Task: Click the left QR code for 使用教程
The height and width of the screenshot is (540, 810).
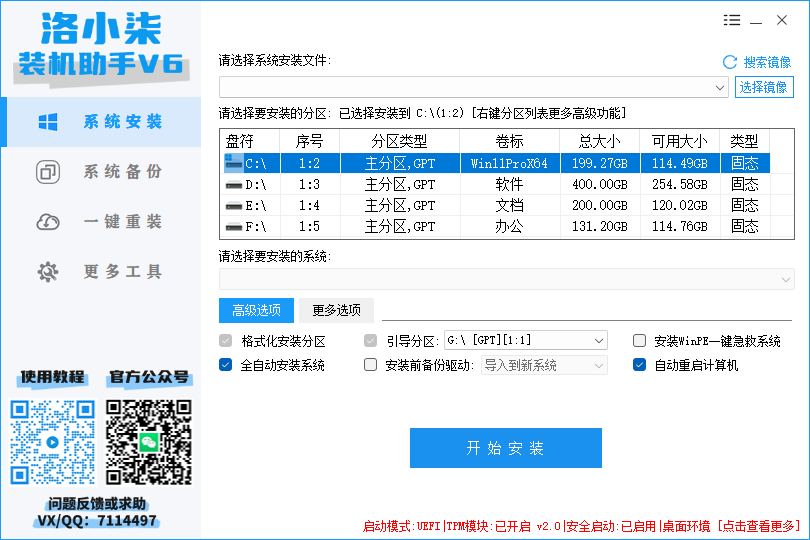Action: coord(52,441)
